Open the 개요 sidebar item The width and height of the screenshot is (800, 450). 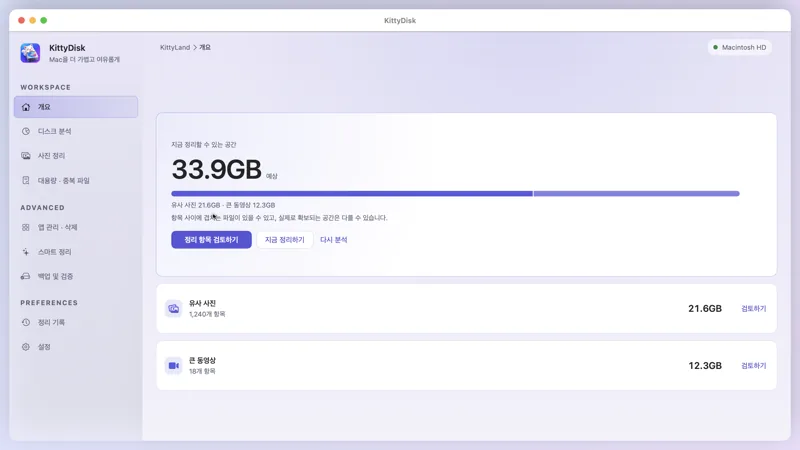pos(76,107)
